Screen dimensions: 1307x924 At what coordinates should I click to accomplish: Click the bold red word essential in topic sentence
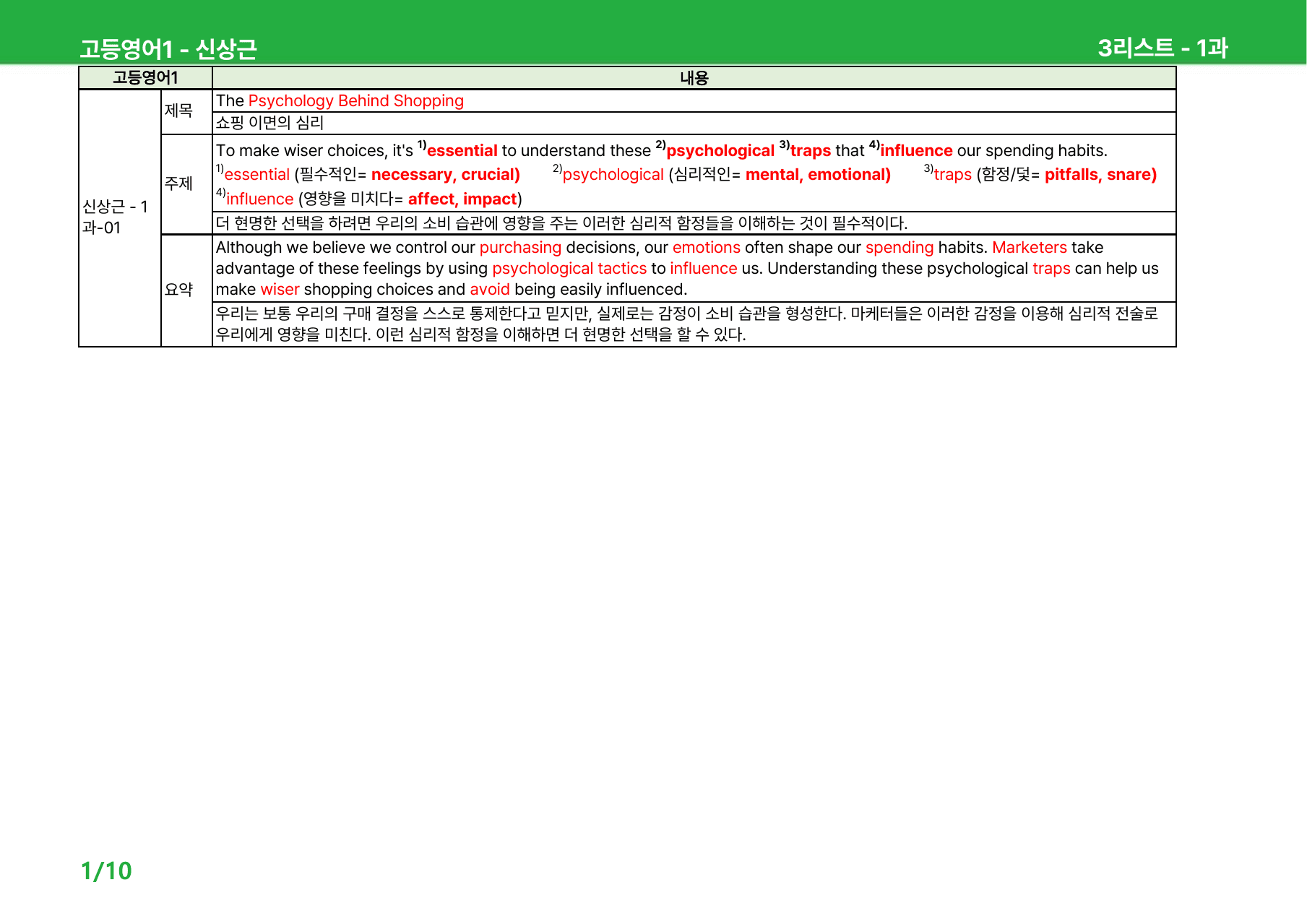pyautogui.click(x=462, y=150)
